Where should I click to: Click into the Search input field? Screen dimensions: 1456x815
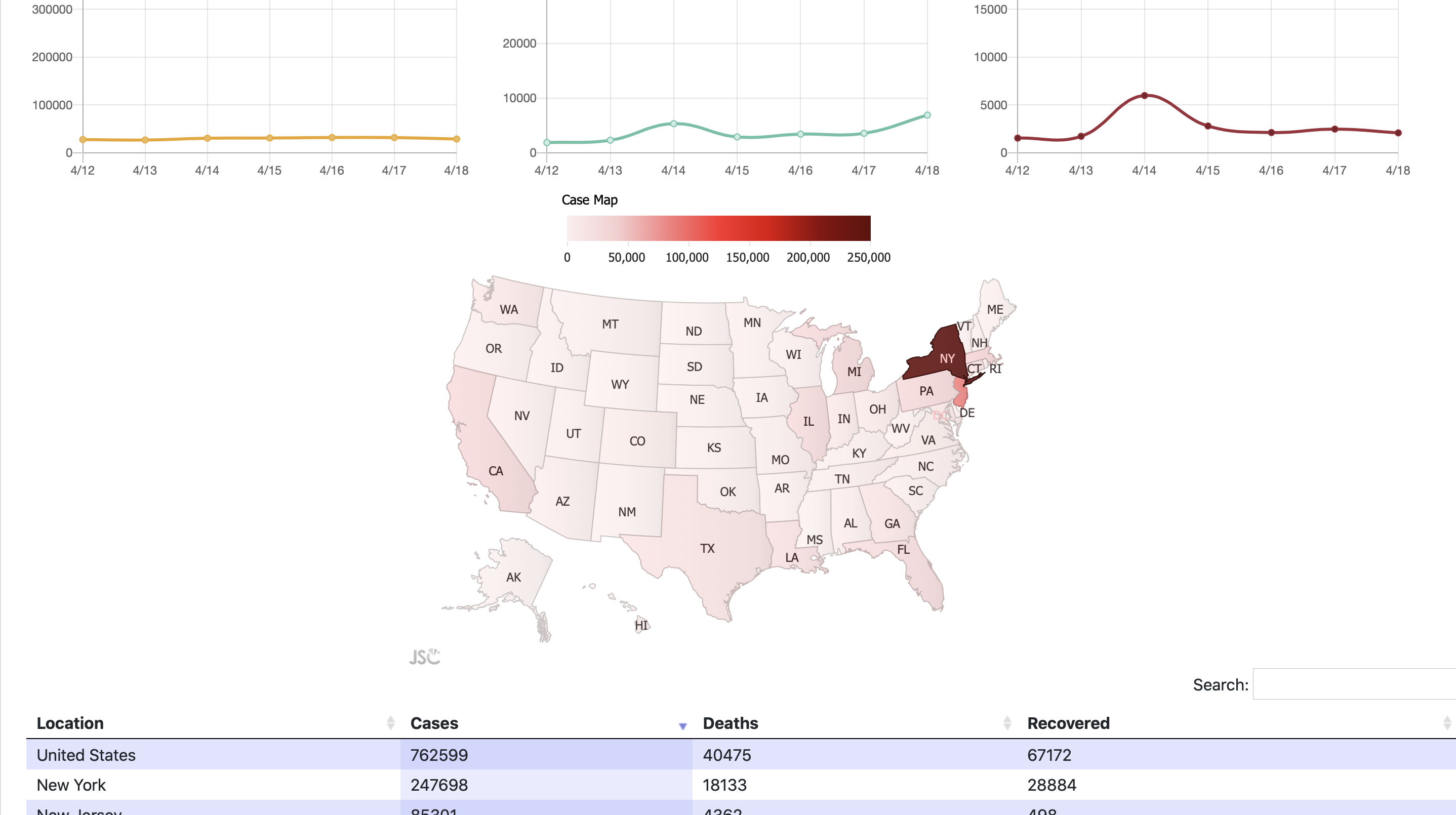pyautogui.click(x=1354, y=684)
